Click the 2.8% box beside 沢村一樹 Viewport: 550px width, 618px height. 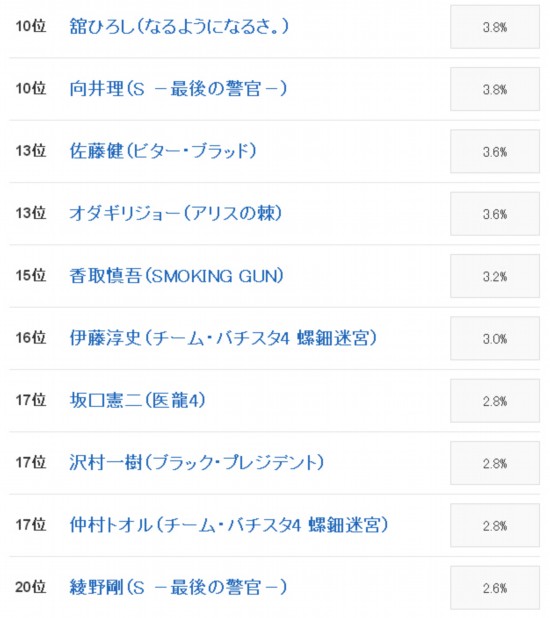(495, 463)
